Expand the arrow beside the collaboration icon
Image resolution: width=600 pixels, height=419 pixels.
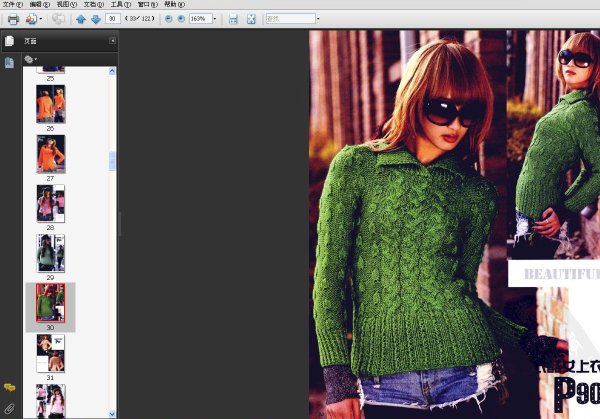(x=41, y=19)
